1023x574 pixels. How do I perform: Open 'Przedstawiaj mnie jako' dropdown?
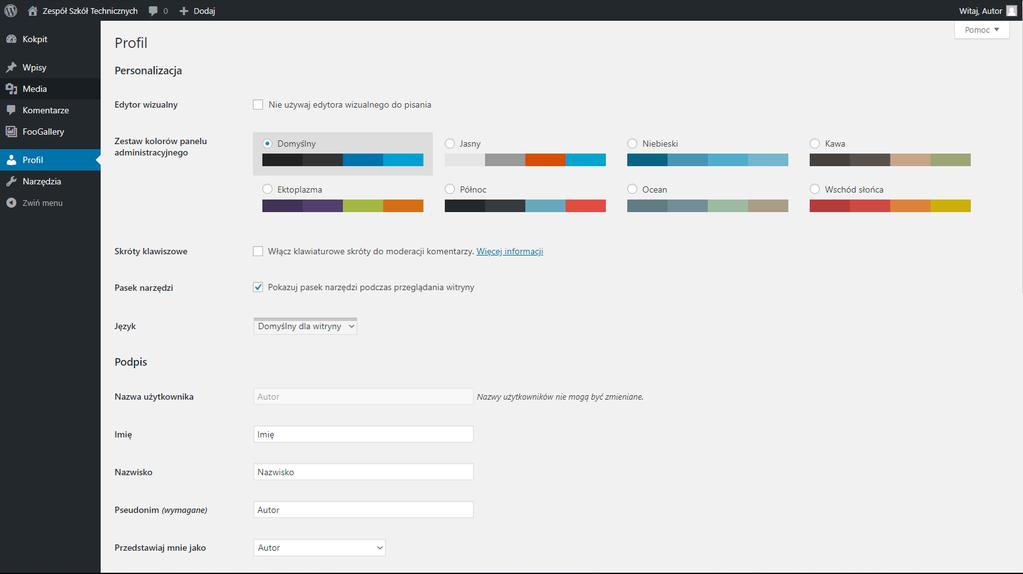point(319,548)
